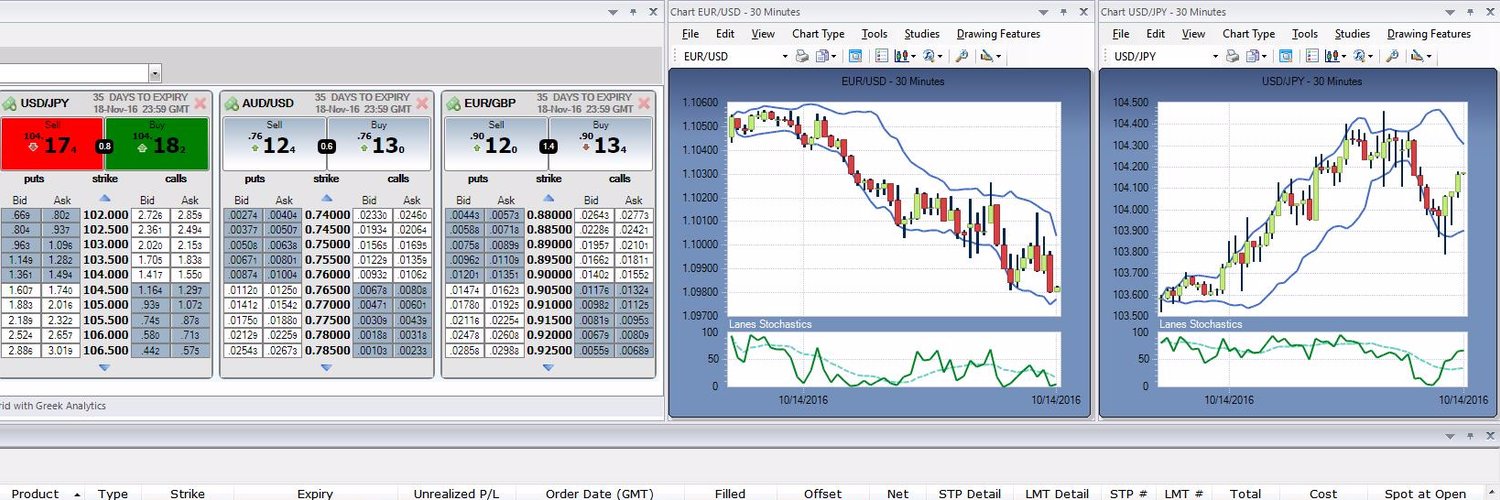This screenshot has height=500, width=1500.
Task: Click blue window snapshot icon in USD/JPY chart
Action: click(1285, 56)
